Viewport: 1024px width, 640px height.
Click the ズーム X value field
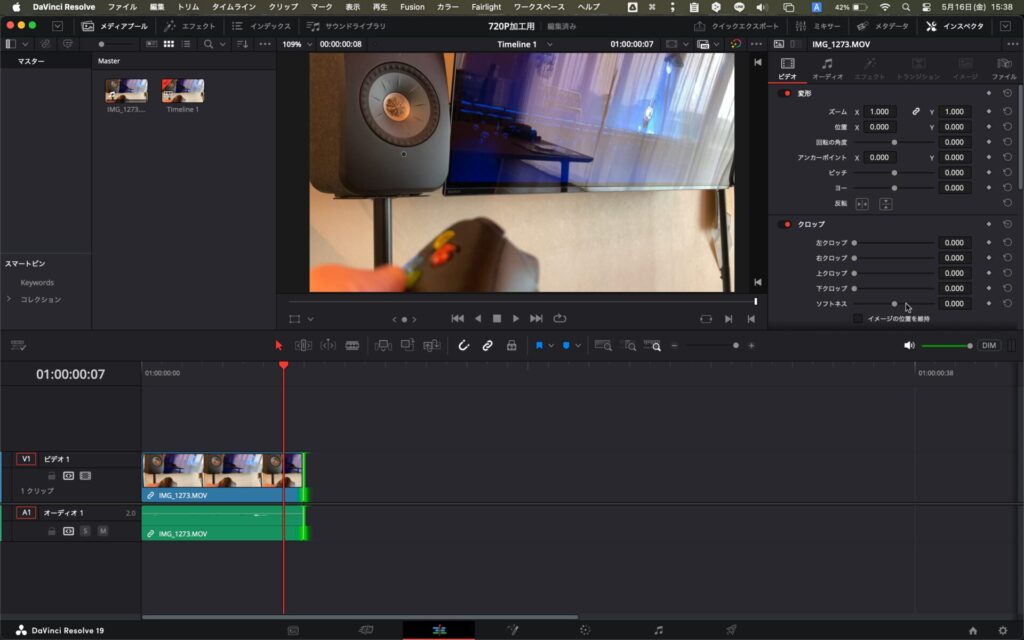click(x=880, y=112)
